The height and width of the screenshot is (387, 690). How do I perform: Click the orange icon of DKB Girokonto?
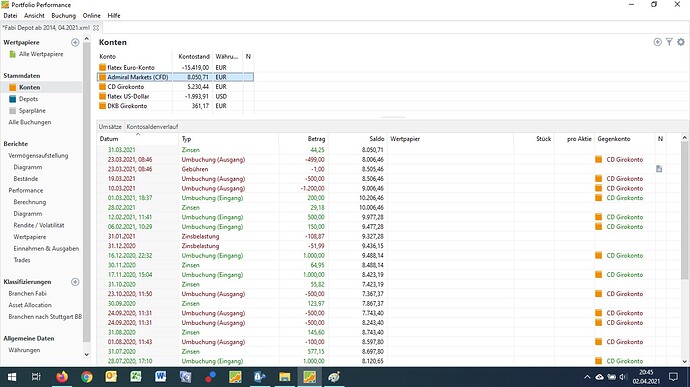coord(103,106)
